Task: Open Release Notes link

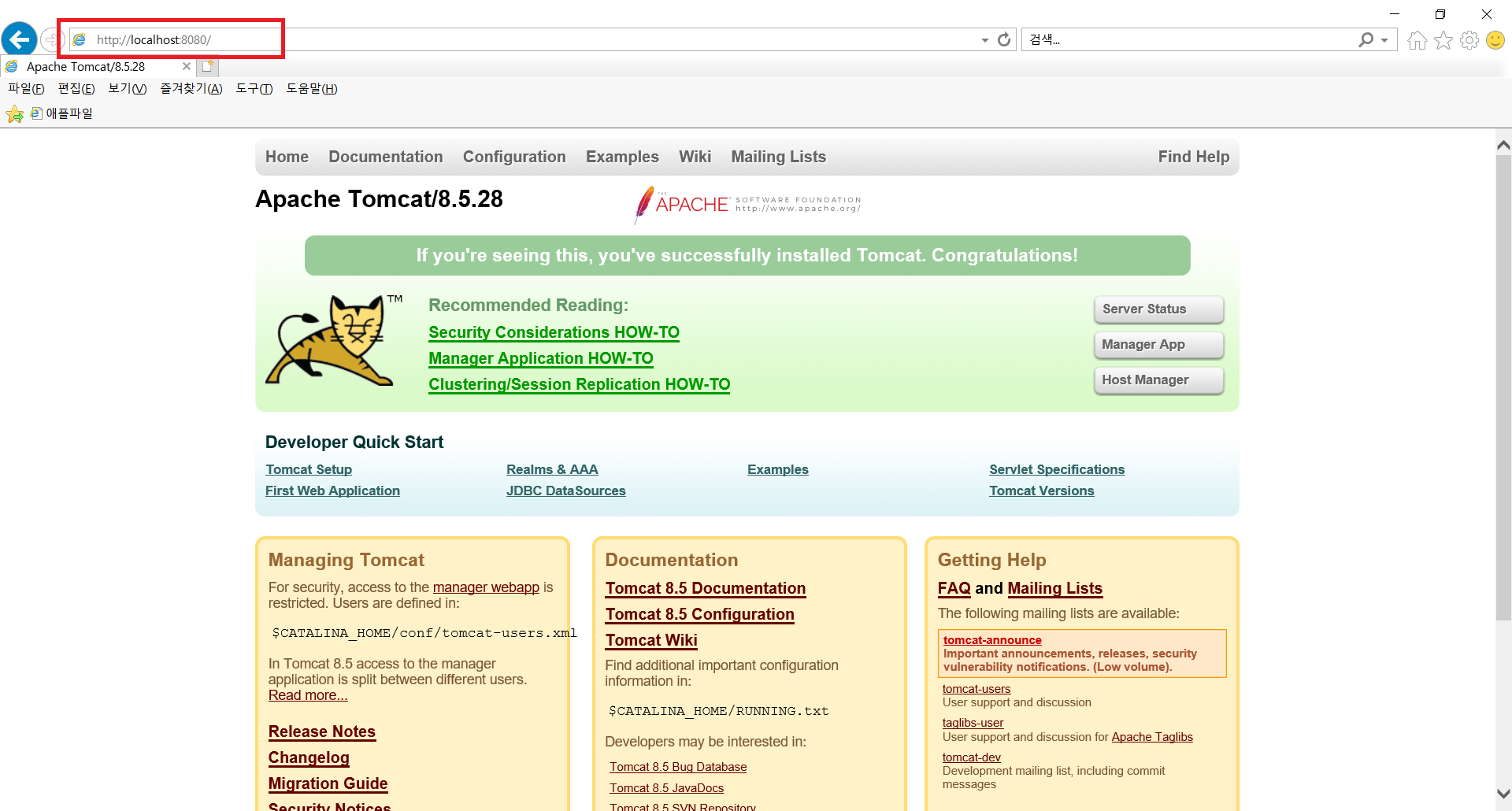Action: (322, 731)
